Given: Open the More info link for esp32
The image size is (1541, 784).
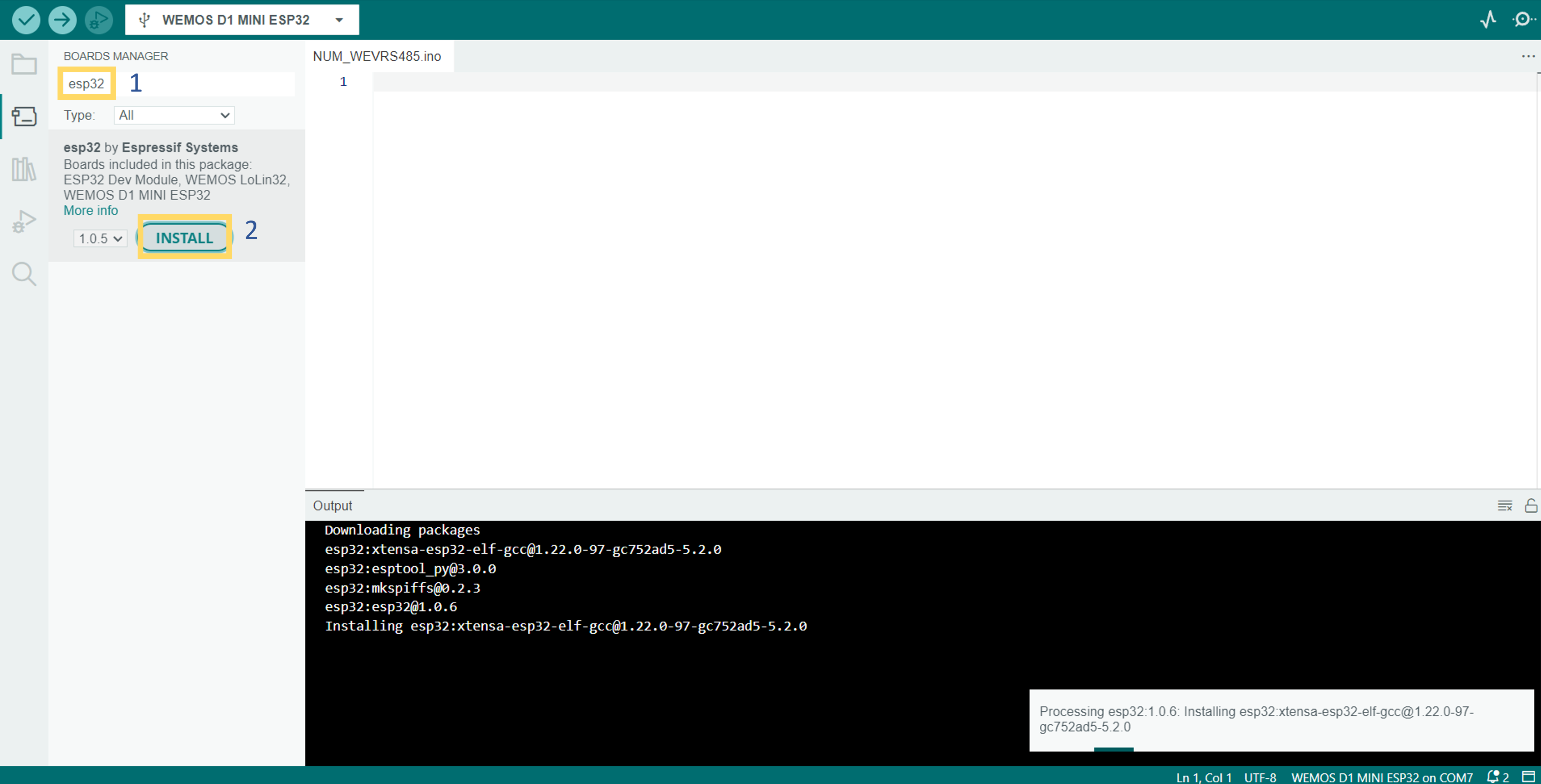Looking at the screenshot, I should tap(91, 211).
